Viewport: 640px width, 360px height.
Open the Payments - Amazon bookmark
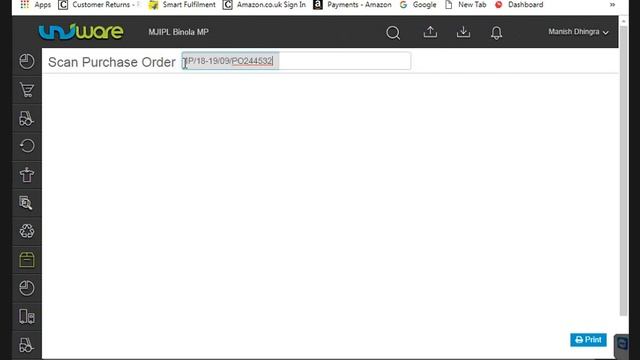point(352,4)
